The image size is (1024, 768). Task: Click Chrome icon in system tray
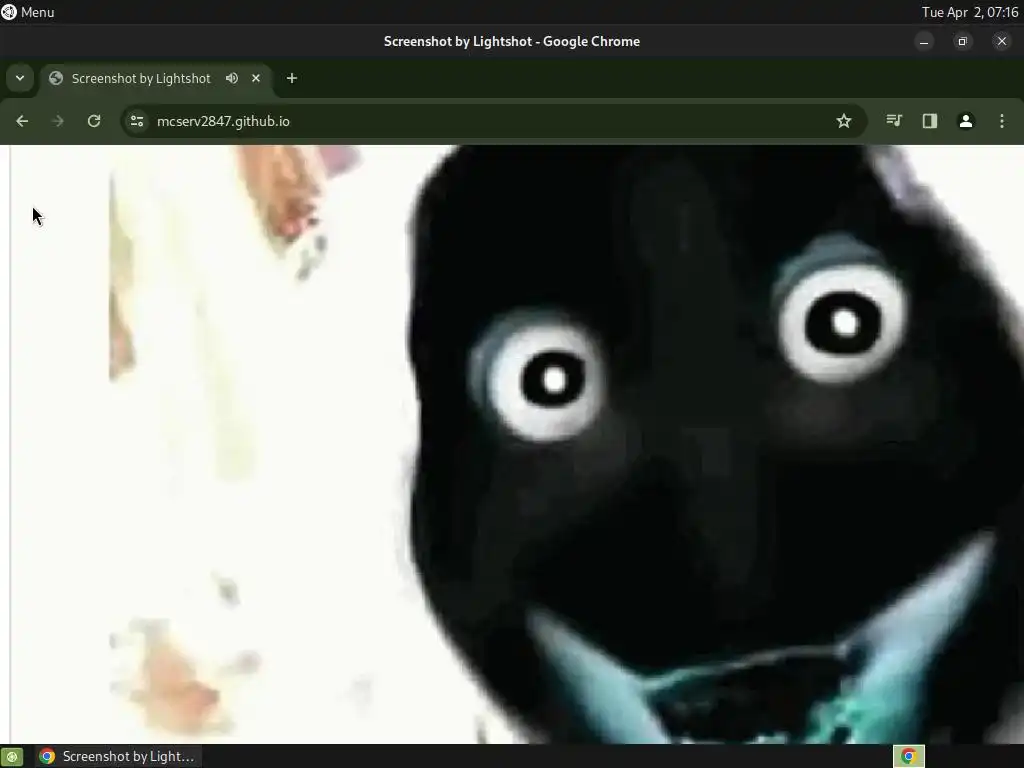pyautogui.click(x=908, y=756)
